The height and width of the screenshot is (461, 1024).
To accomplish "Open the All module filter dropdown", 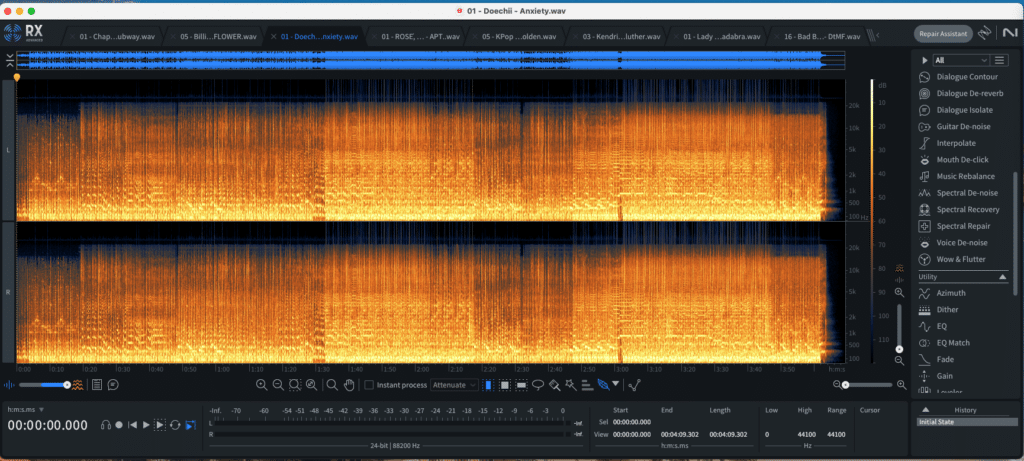I will (x=961, y=60).
